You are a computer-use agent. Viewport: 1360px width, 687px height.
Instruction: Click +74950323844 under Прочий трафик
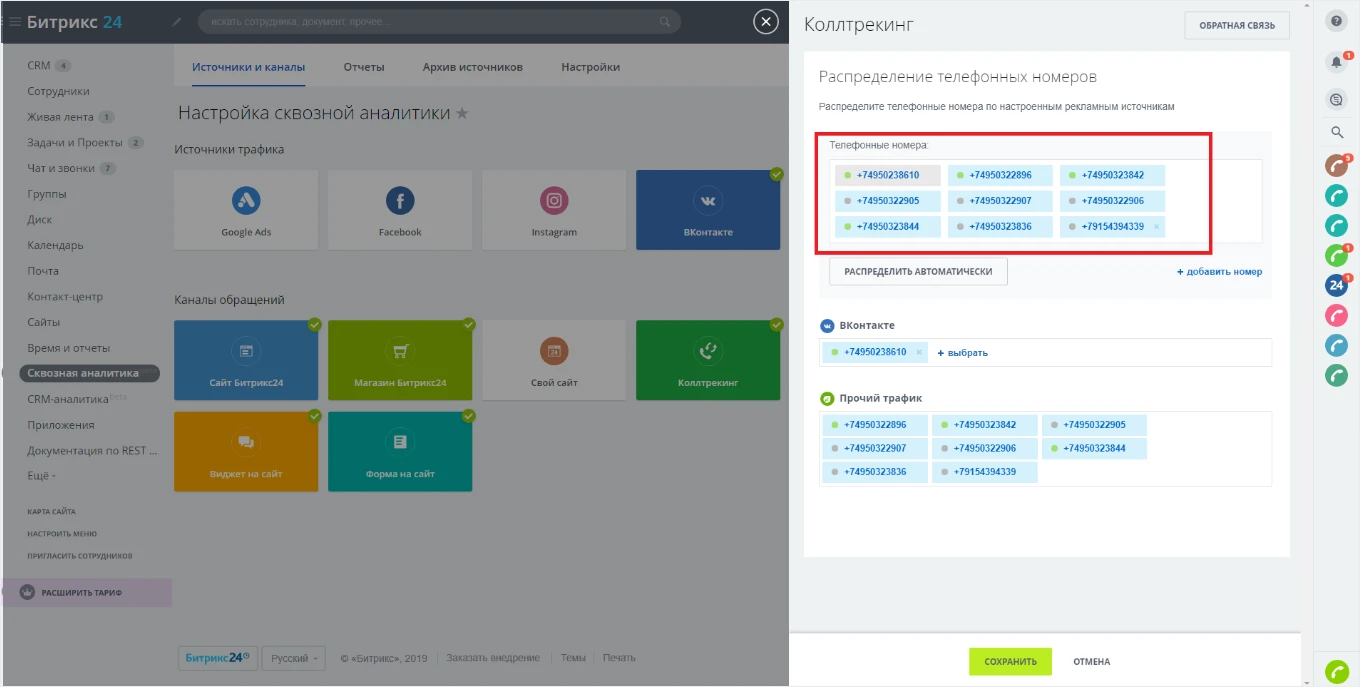1094,448
